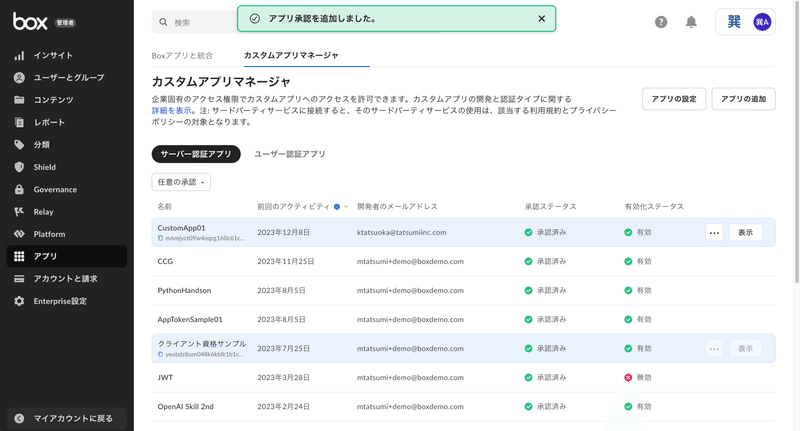Switch to Boxアプリと統合 tab
Screen dimensions: 800x431
(182, 56)
